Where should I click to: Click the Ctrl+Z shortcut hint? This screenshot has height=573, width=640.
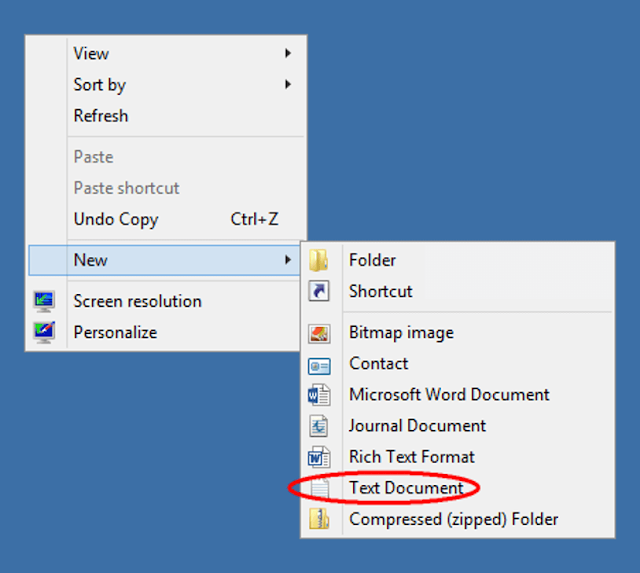pyautogui.click(x=254, y=219)
